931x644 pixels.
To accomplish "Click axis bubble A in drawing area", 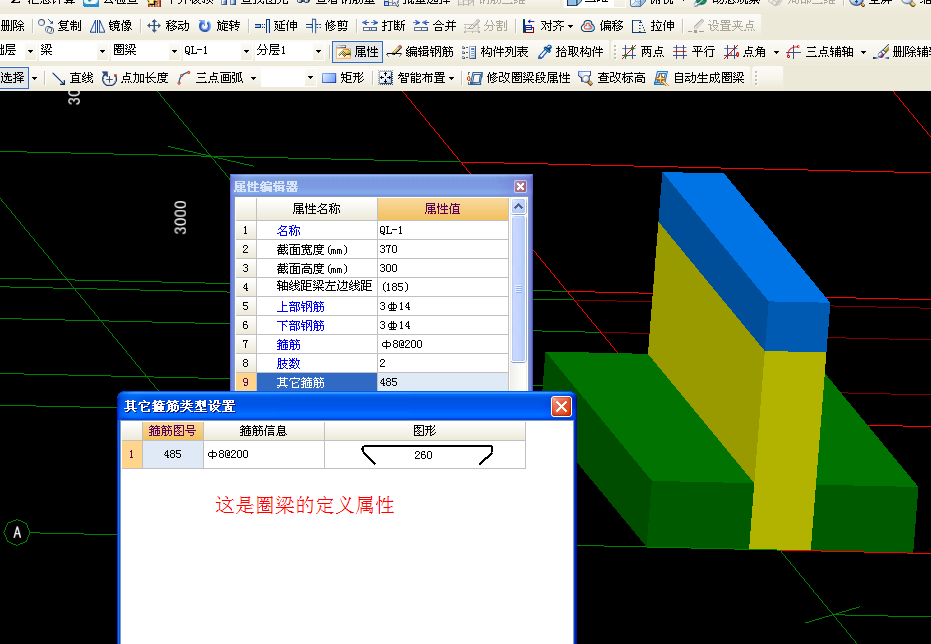I will pos(17,532).
